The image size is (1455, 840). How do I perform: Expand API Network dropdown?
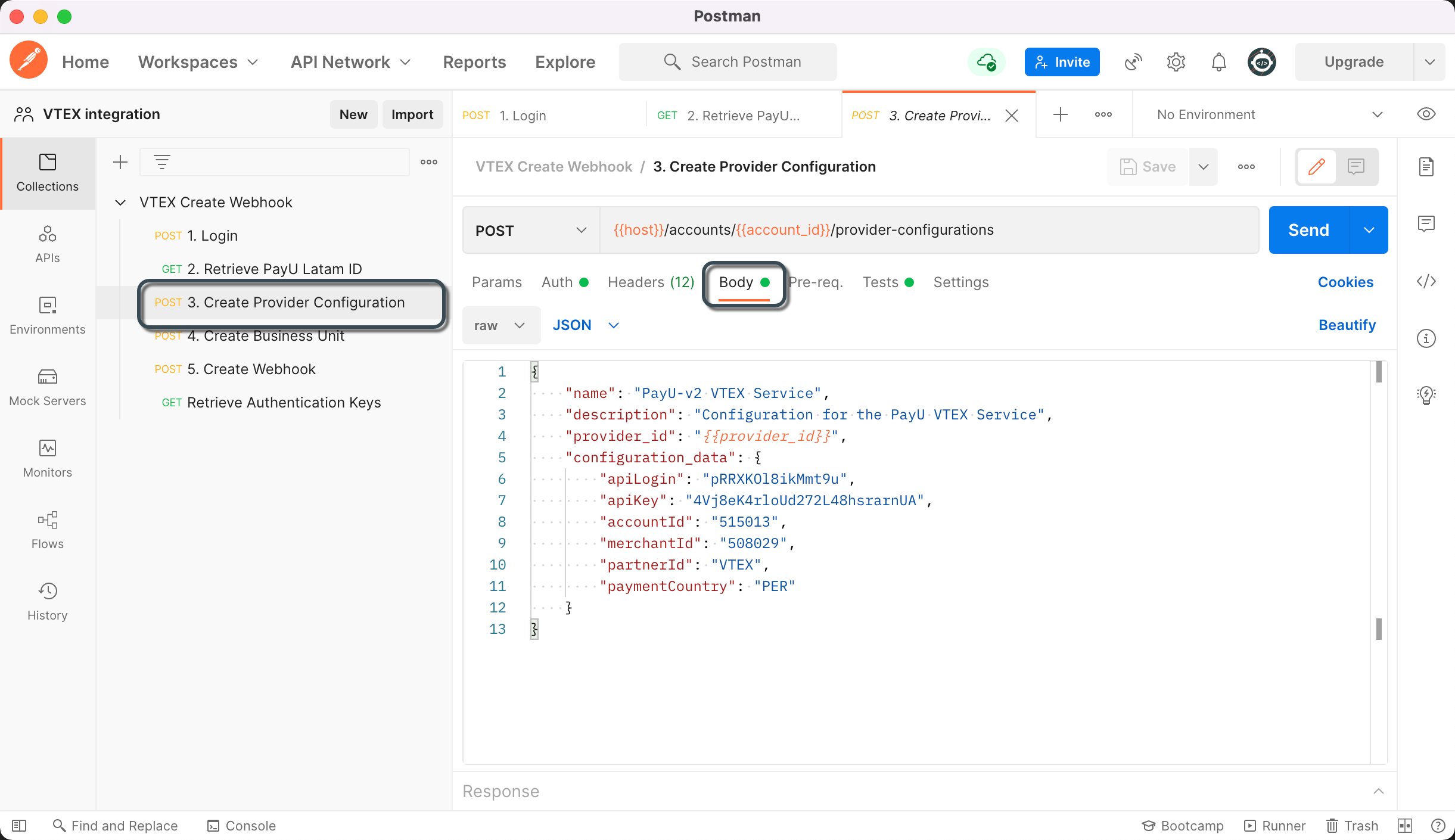350,62
